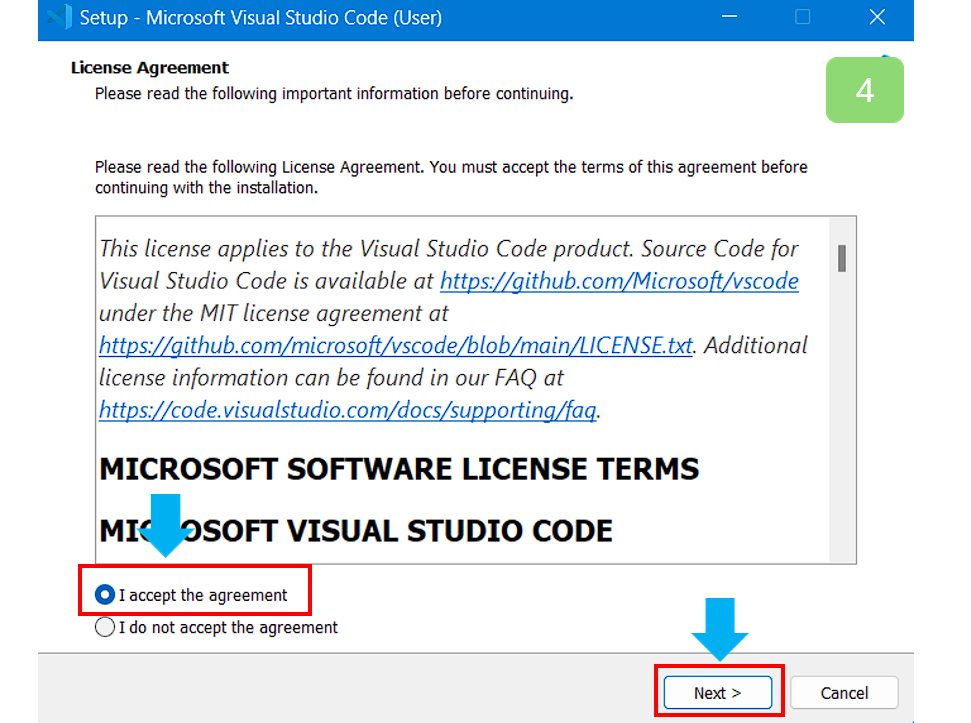Choose 'I do not accept the agreement' option
This screenshot has height=723, width=971.
click(x=105, y=627)
